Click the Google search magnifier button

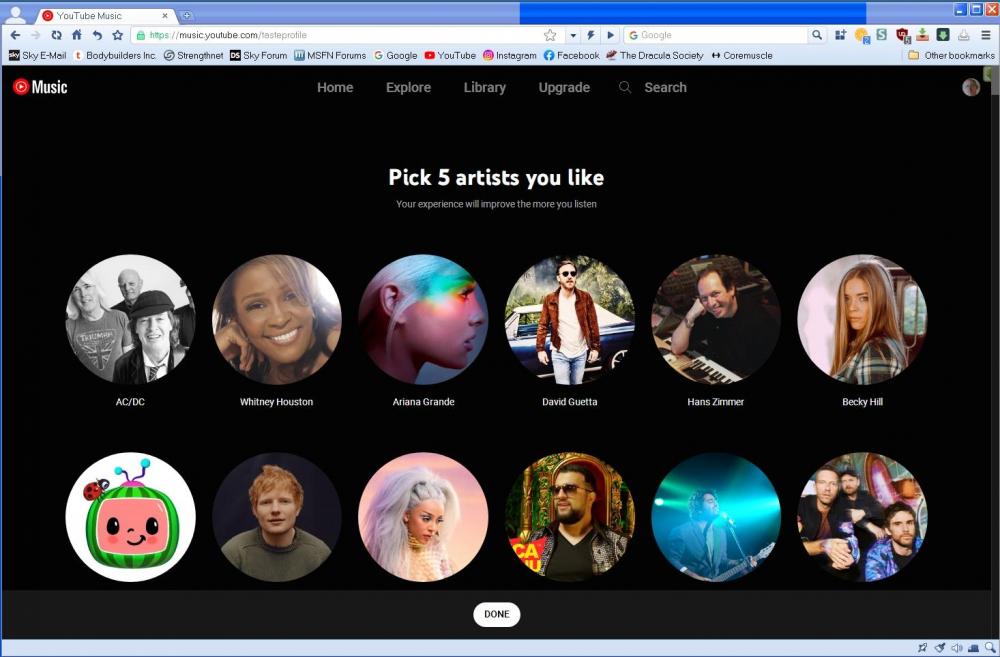[816, 35]
